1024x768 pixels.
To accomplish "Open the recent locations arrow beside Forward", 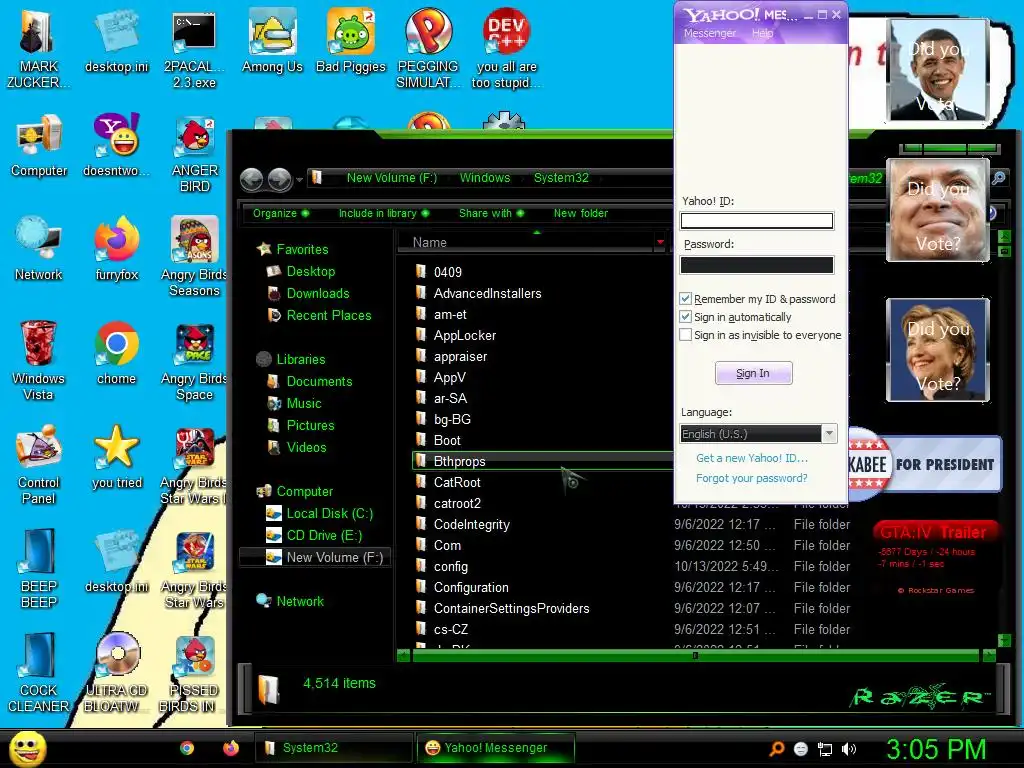I will click(x=299, y=180).
